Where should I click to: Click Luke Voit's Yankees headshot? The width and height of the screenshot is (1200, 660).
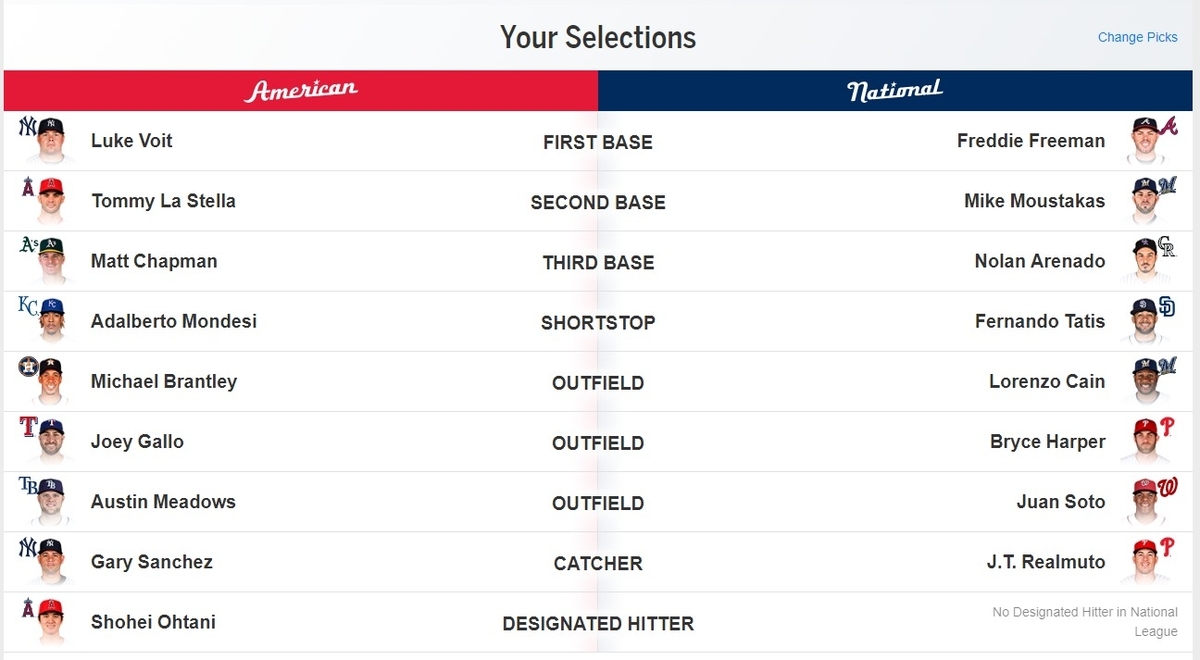[x=43, y=140]
